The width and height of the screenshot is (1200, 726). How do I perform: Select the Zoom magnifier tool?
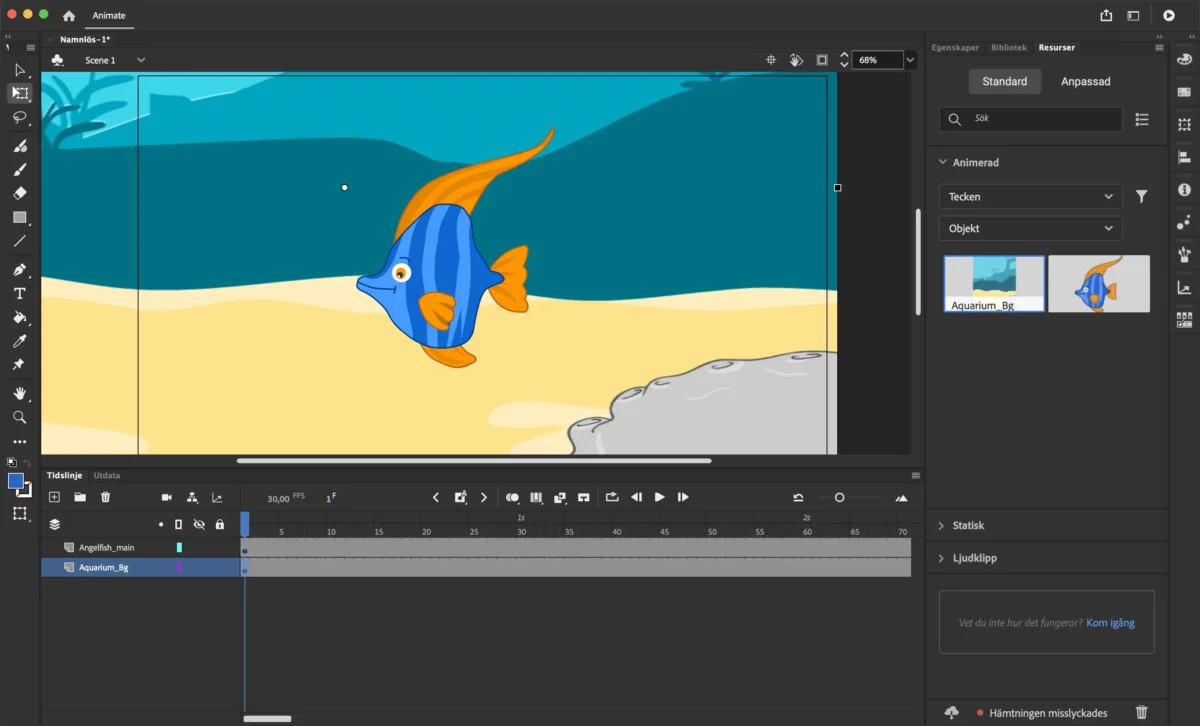(x=19, y=417)
